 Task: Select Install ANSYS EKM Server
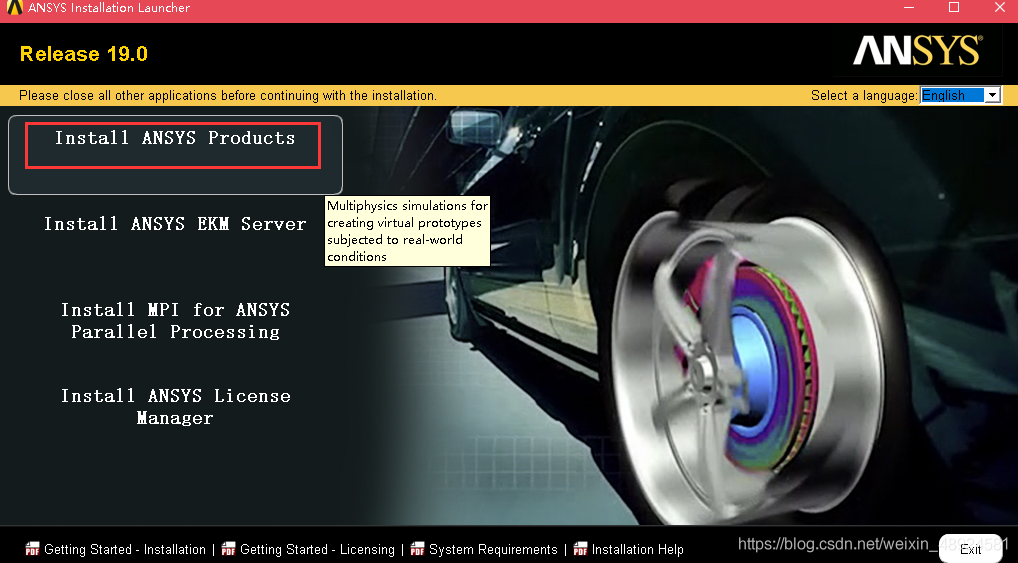[175, 224]
